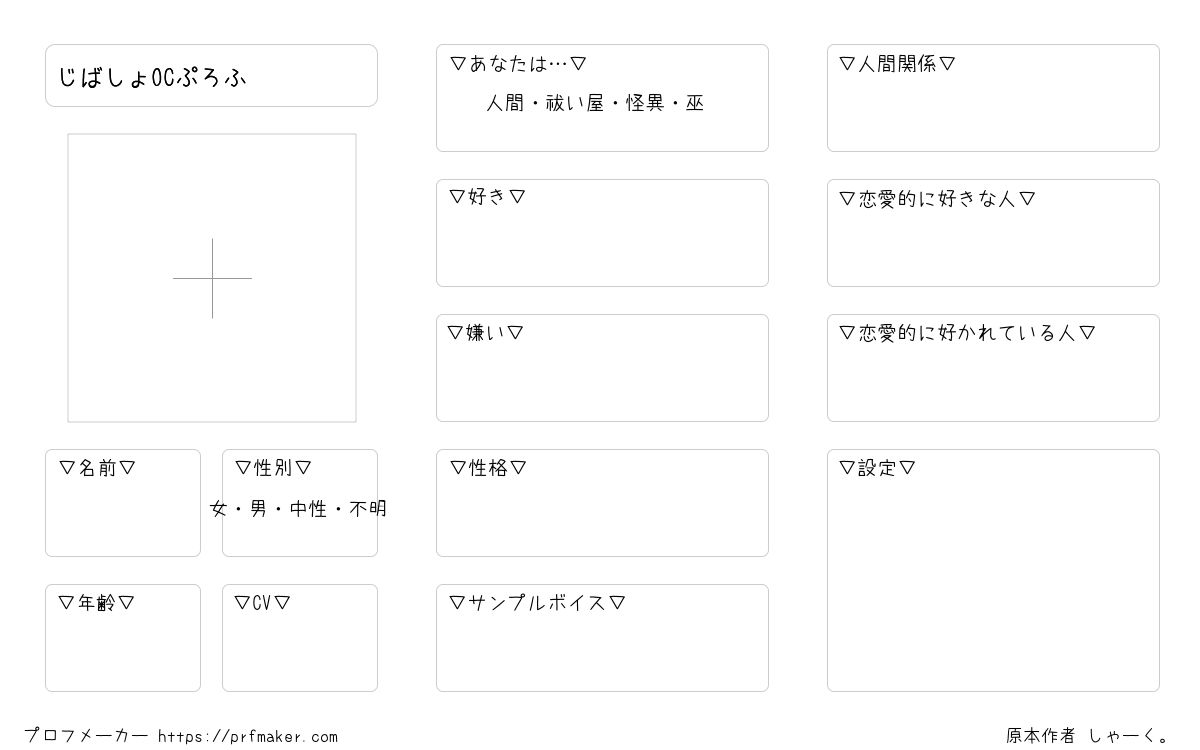
Task: Select the 怪異 option
Action: tap(645, 103)
